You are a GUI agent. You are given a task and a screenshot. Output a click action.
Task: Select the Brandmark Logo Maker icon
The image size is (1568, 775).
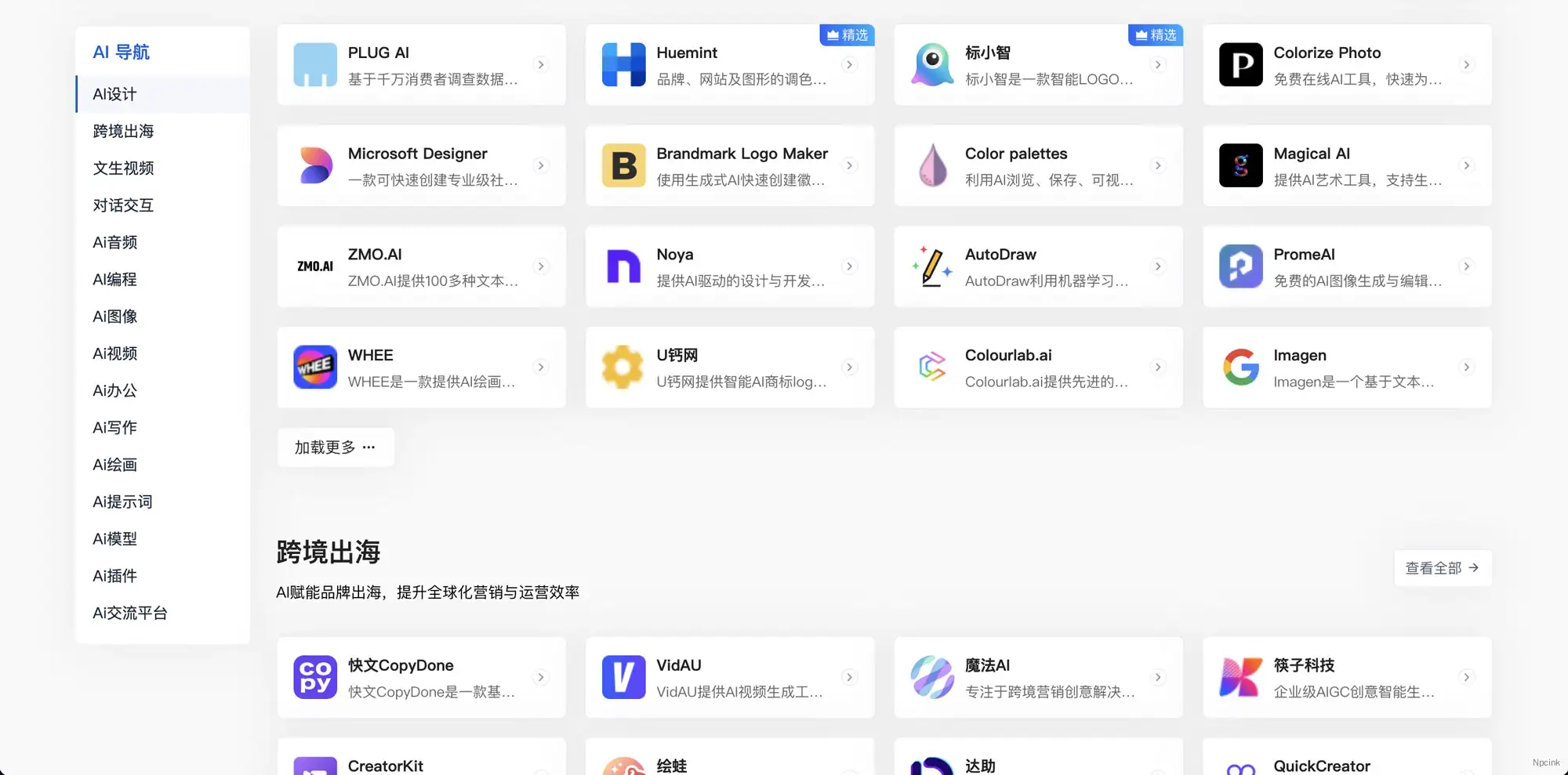[x=622, y=165]
